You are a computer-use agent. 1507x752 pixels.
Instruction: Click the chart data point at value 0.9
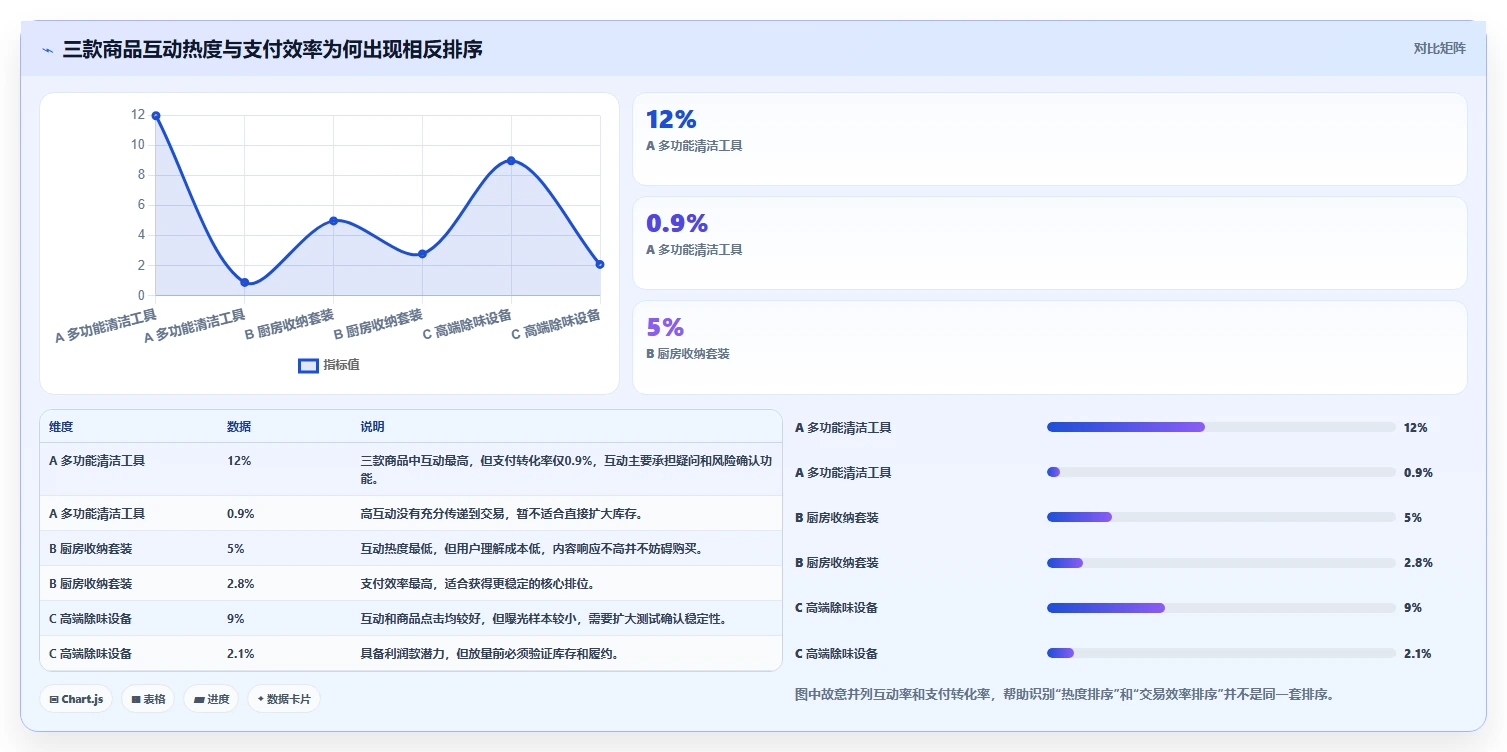(x=245, y=282)
